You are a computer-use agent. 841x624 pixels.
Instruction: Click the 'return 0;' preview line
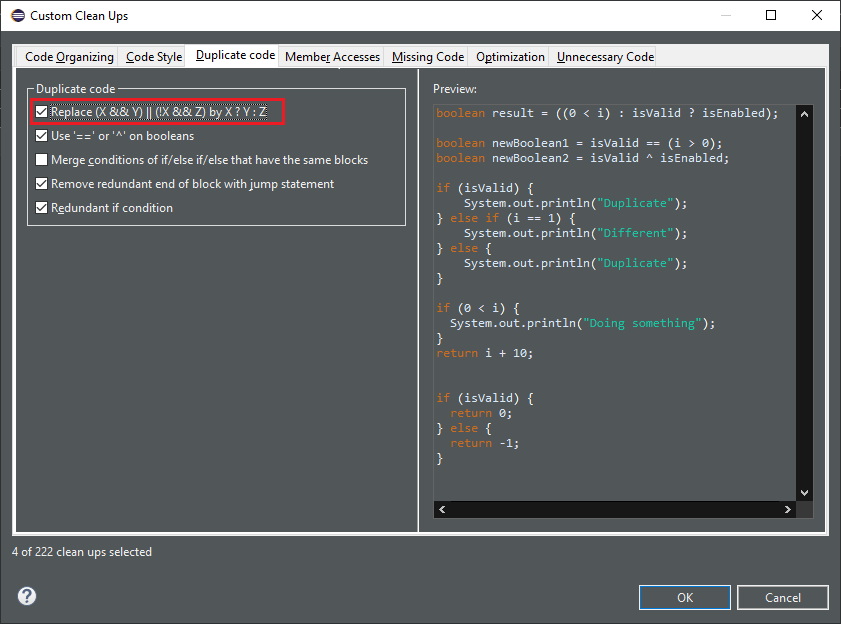pyautogui.click(x=481, y=413)
